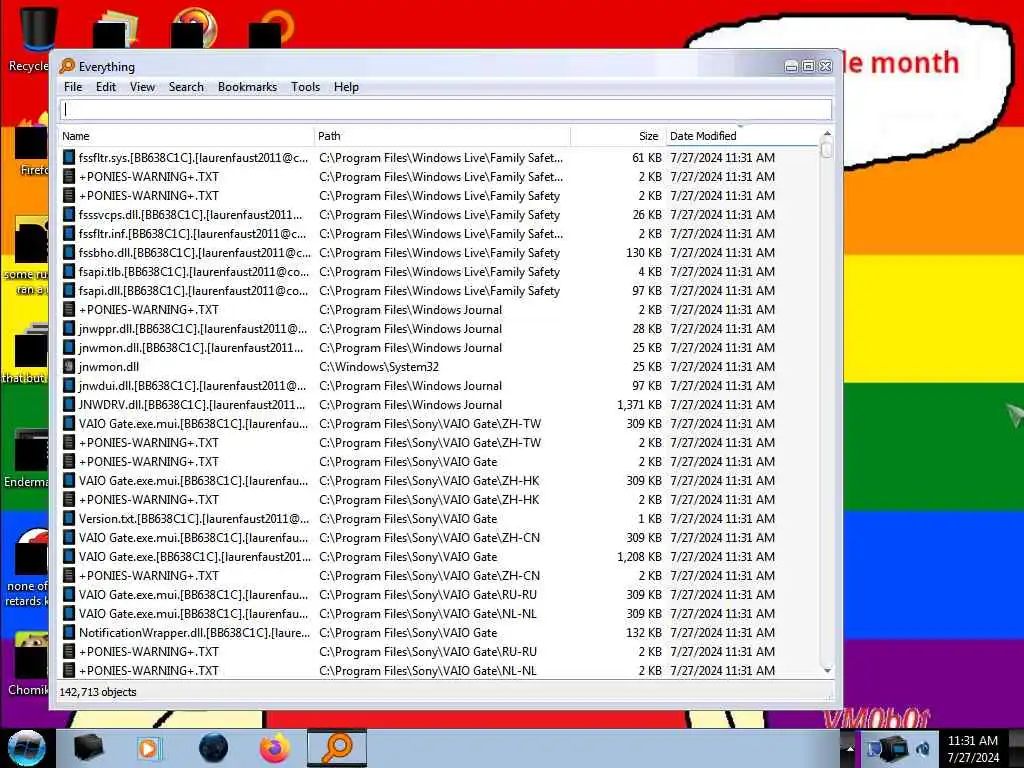The image size is (1024, 768).
Task: Click the 142,713 objects status bar text
Action: click(x=98, y=692)
